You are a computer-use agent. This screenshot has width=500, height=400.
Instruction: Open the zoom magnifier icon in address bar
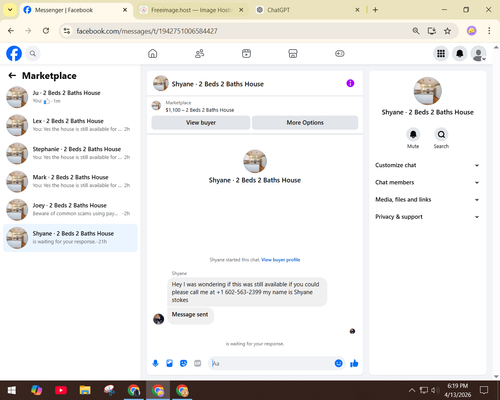[x=416, y=31]
